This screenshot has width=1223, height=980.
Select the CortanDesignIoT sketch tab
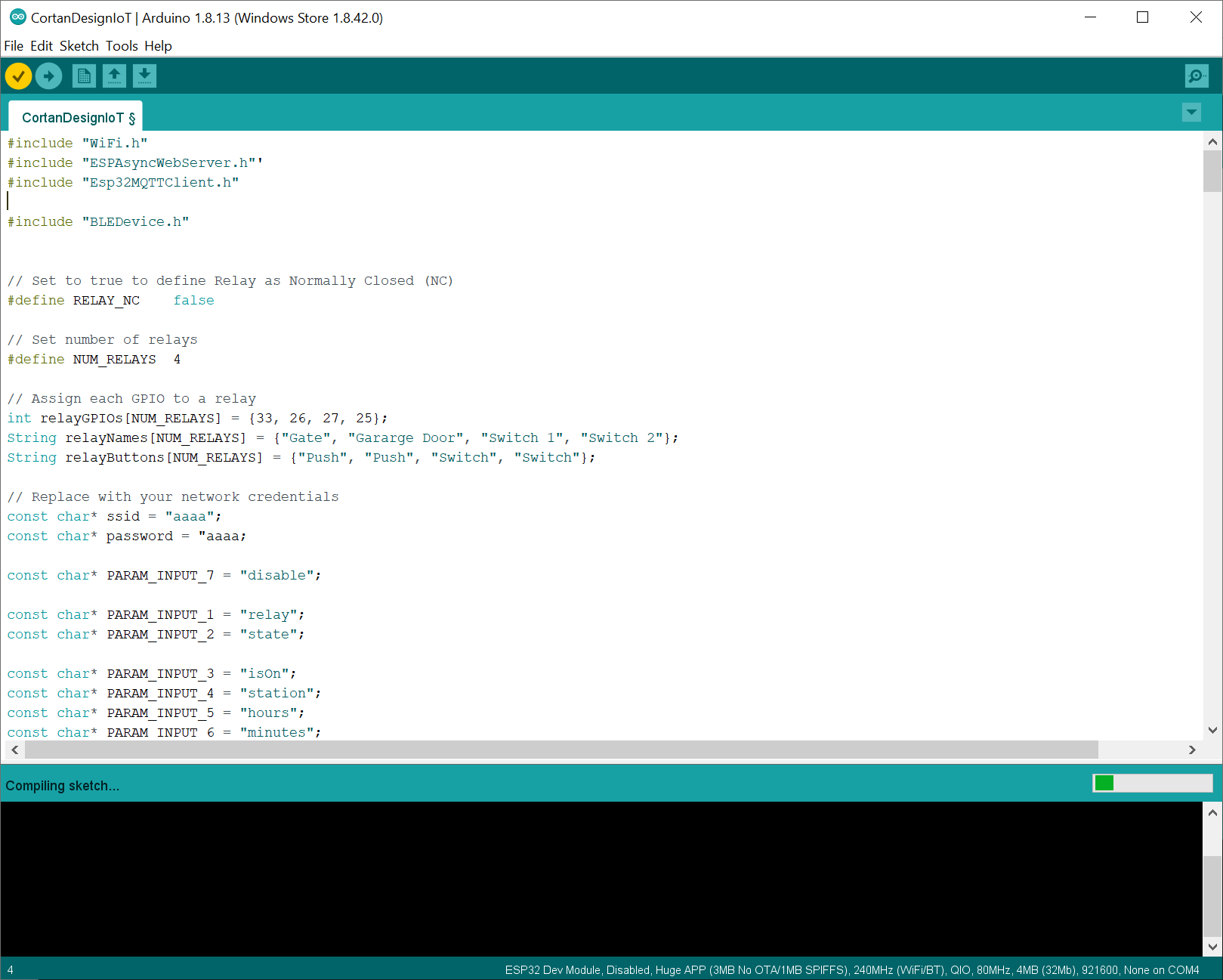click(x=76, y=116)
